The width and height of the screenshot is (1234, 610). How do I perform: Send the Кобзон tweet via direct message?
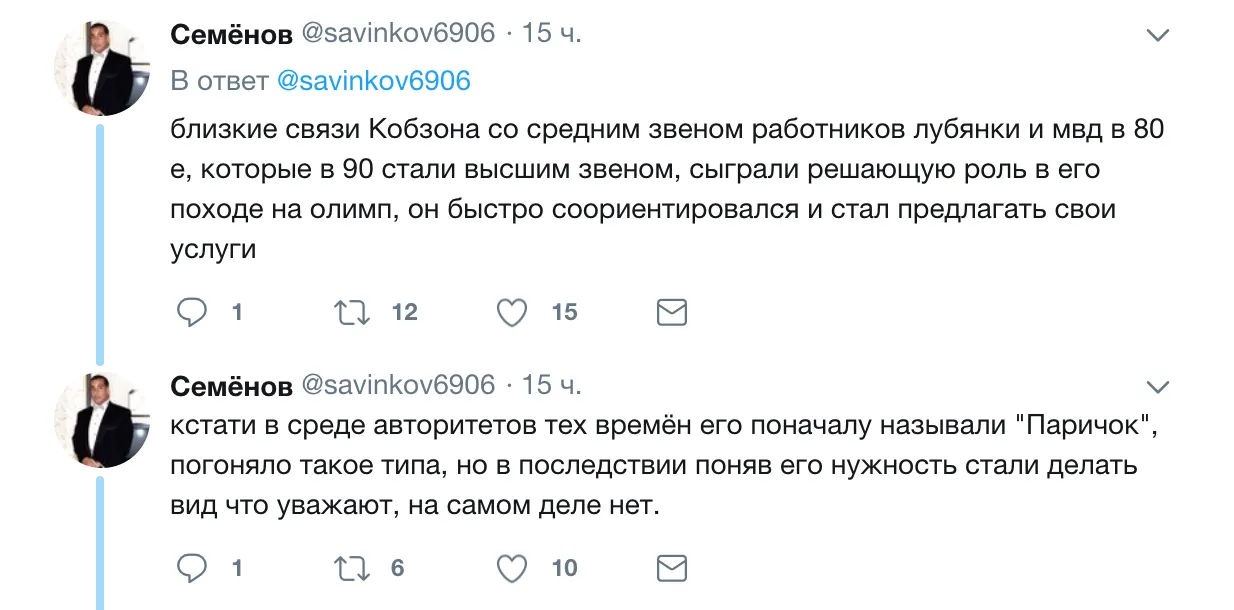pos(671,313)
